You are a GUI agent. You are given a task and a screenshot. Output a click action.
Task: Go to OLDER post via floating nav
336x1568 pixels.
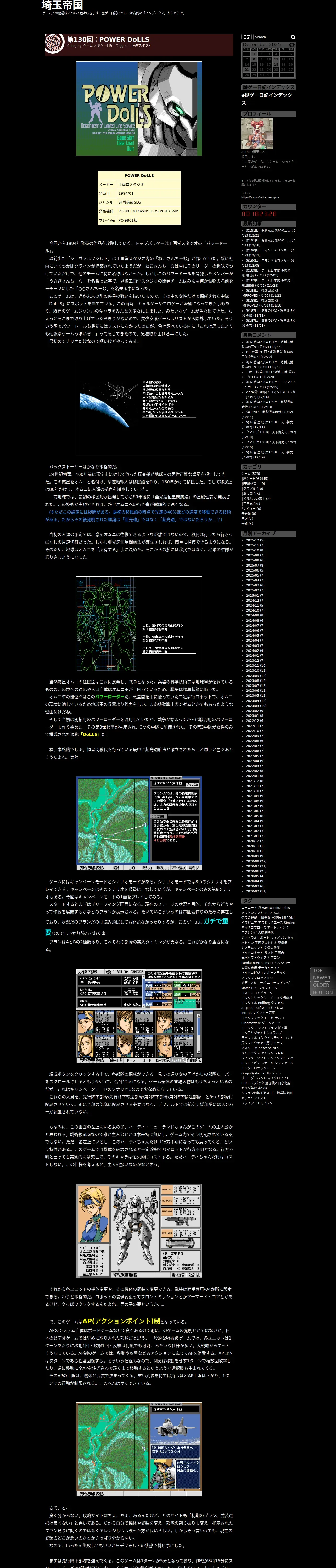(x=323, y=985)
